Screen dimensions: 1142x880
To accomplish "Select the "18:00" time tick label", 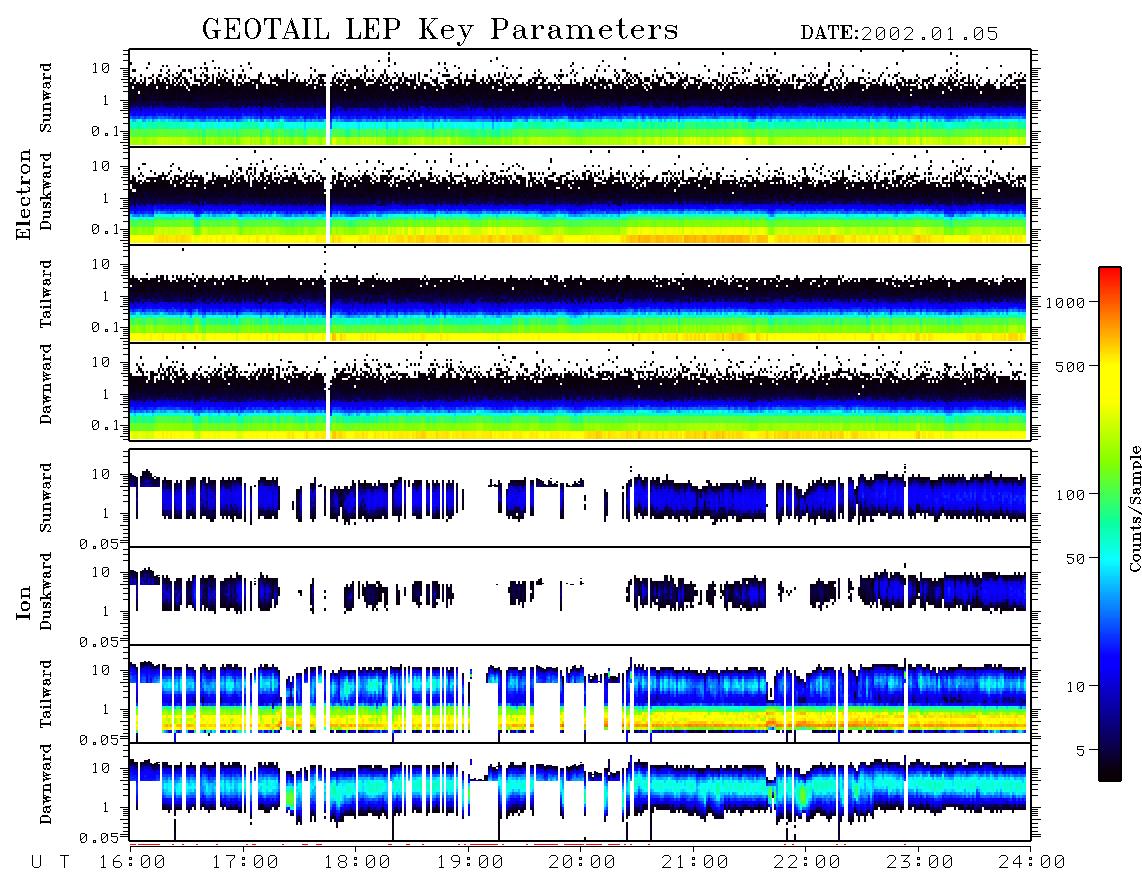I will 358,863.
